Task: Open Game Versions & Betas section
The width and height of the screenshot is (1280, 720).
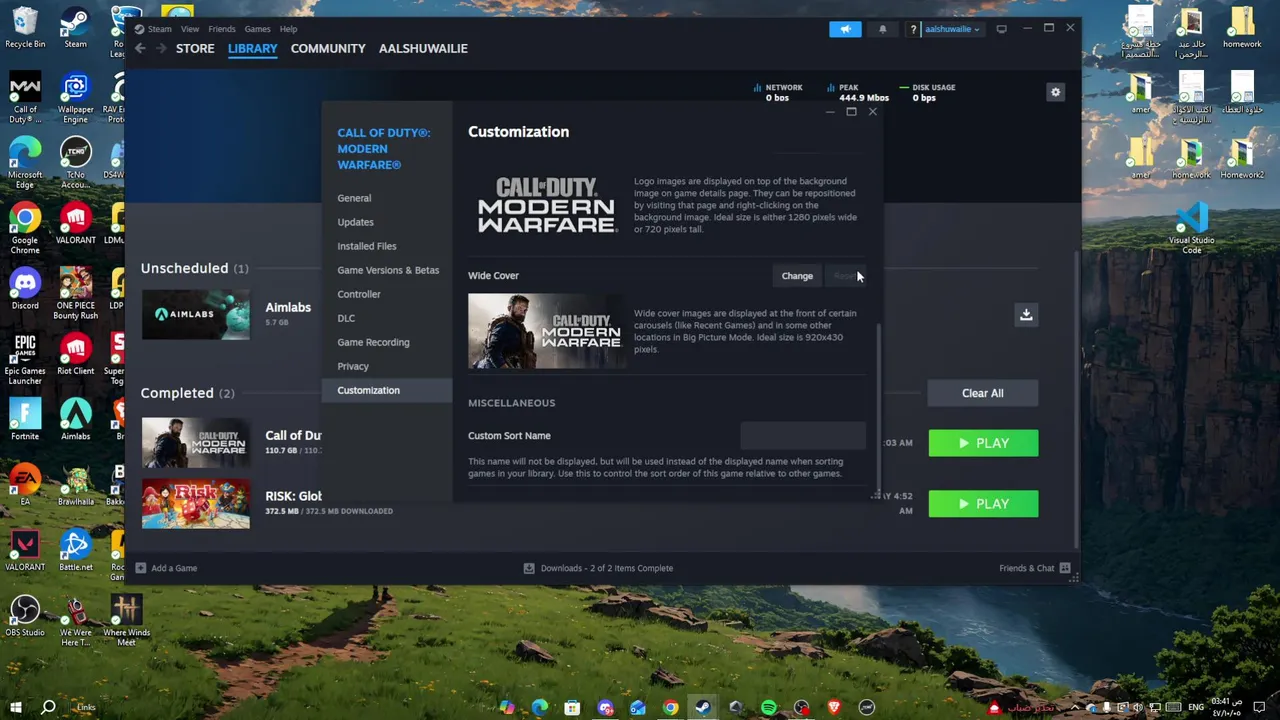Action: pyautogui.click(x=388, y=270)
